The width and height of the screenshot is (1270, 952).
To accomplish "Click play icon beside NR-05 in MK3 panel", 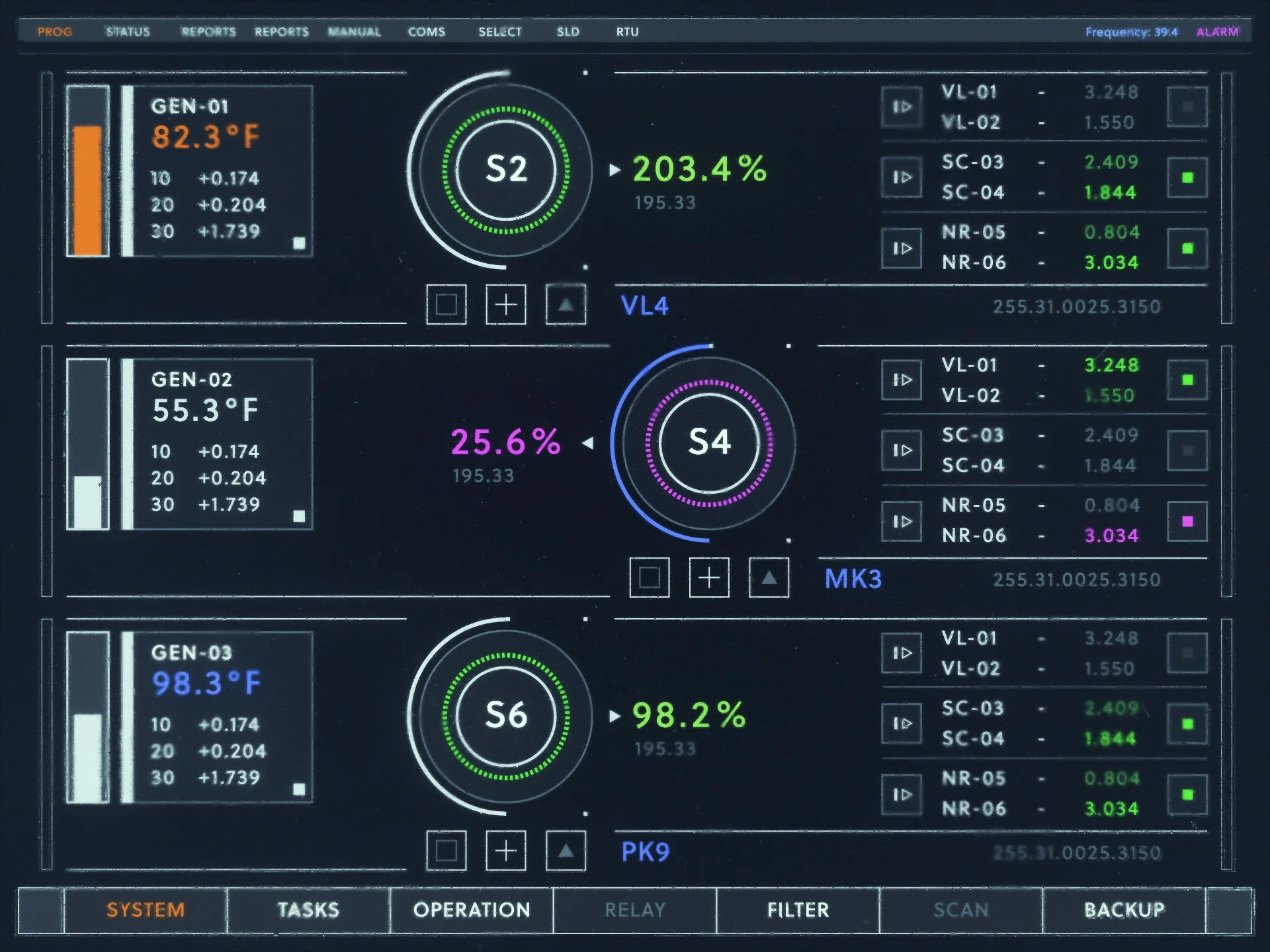I will [902, 521].
